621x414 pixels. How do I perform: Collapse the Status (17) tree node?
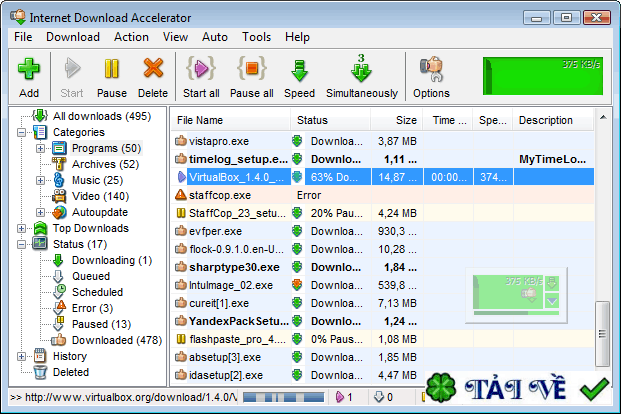tap(21, 244)
